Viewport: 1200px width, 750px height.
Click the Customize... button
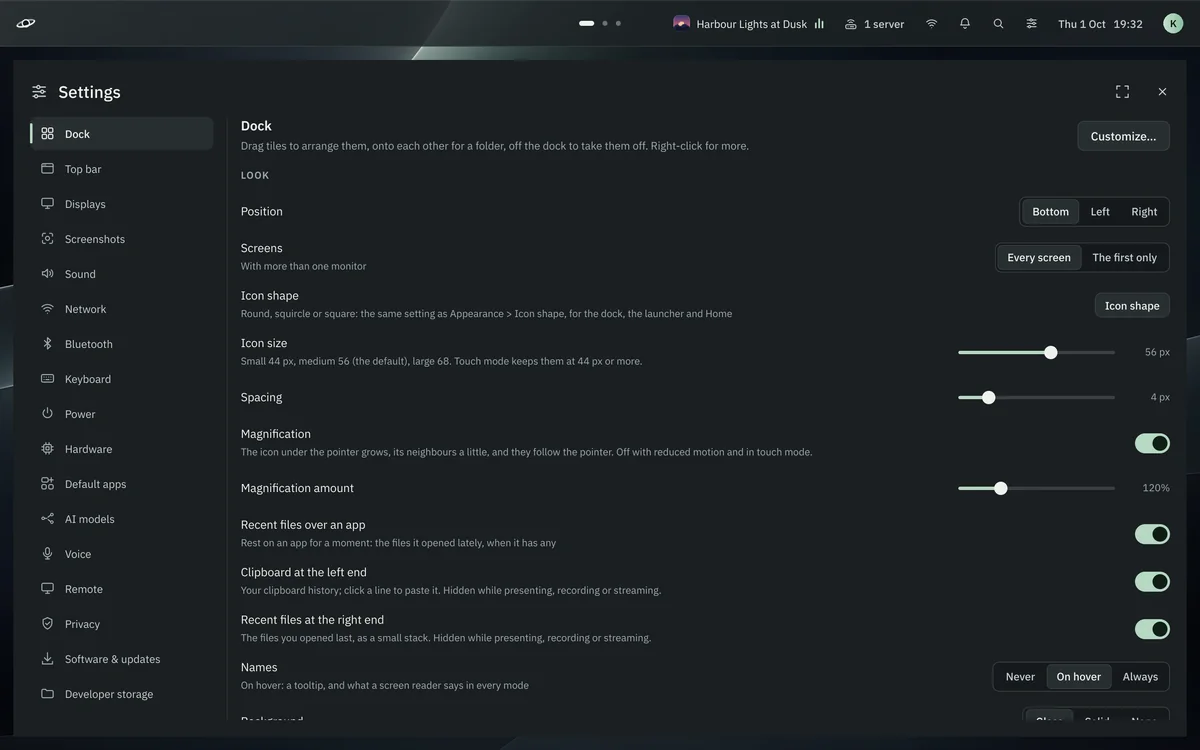point(1123,136)
